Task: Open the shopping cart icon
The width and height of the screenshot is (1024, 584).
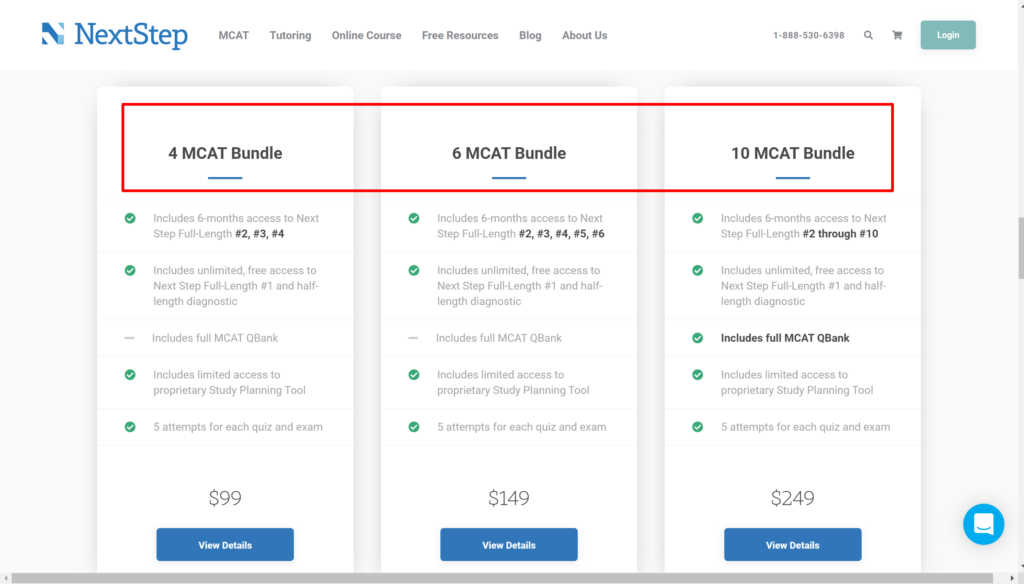Action: point(897,34)
